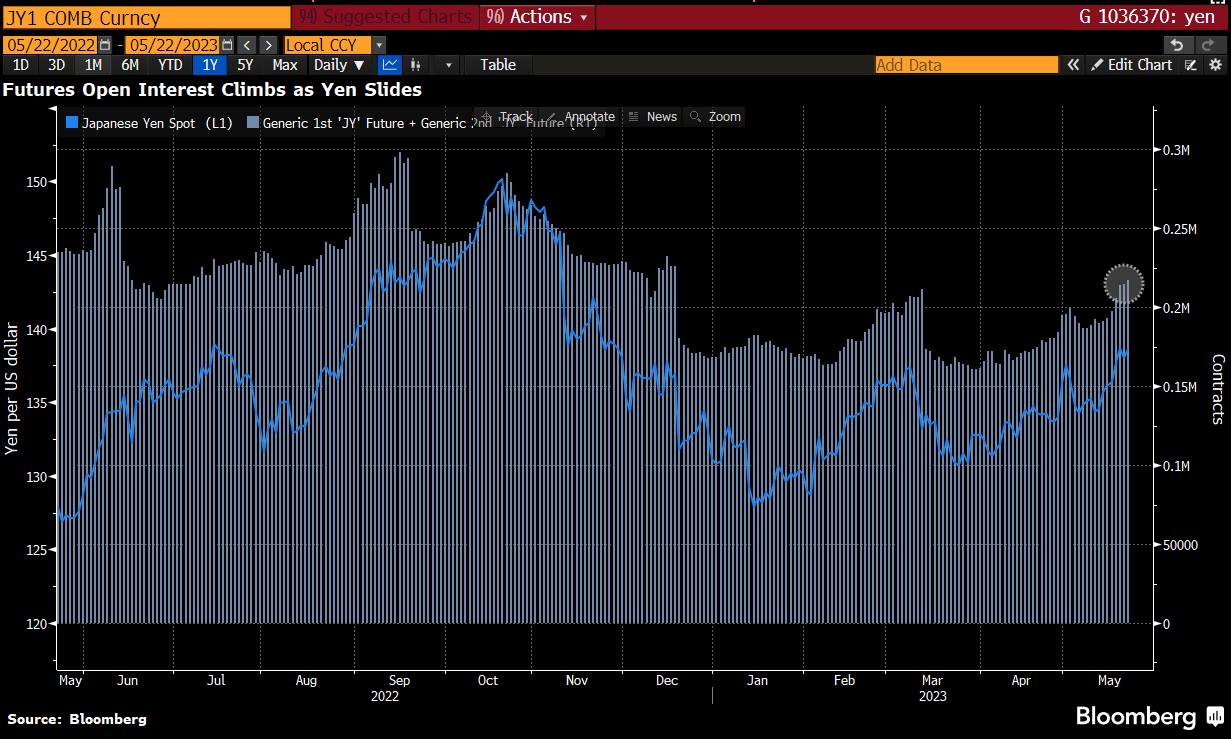Select the Max time range
Screen dimensions: 1231x739
click(285, 65)
